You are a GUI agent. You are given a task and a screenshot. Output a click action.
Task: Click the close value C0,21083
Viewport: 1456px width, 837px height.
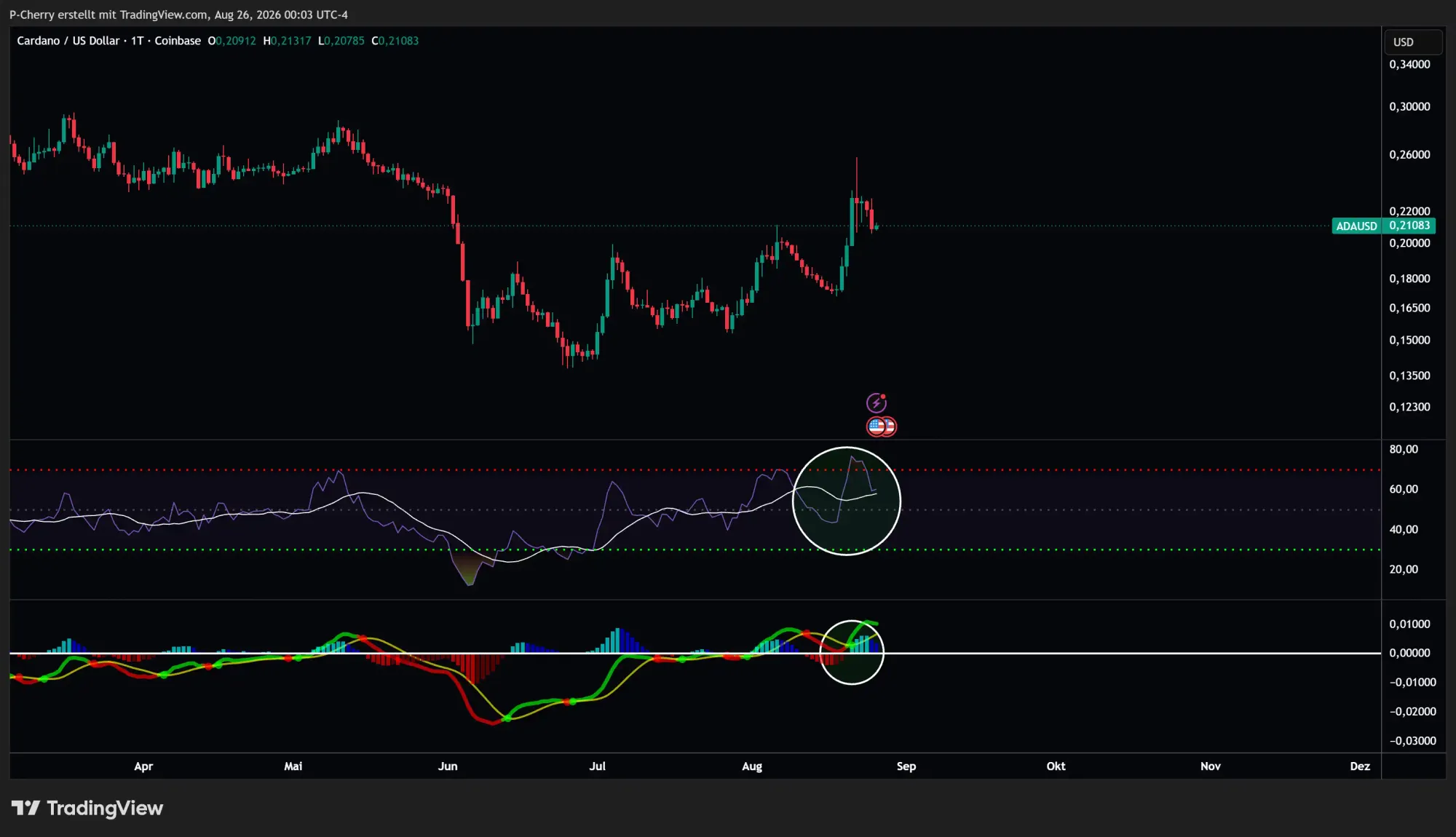point(395,41)
